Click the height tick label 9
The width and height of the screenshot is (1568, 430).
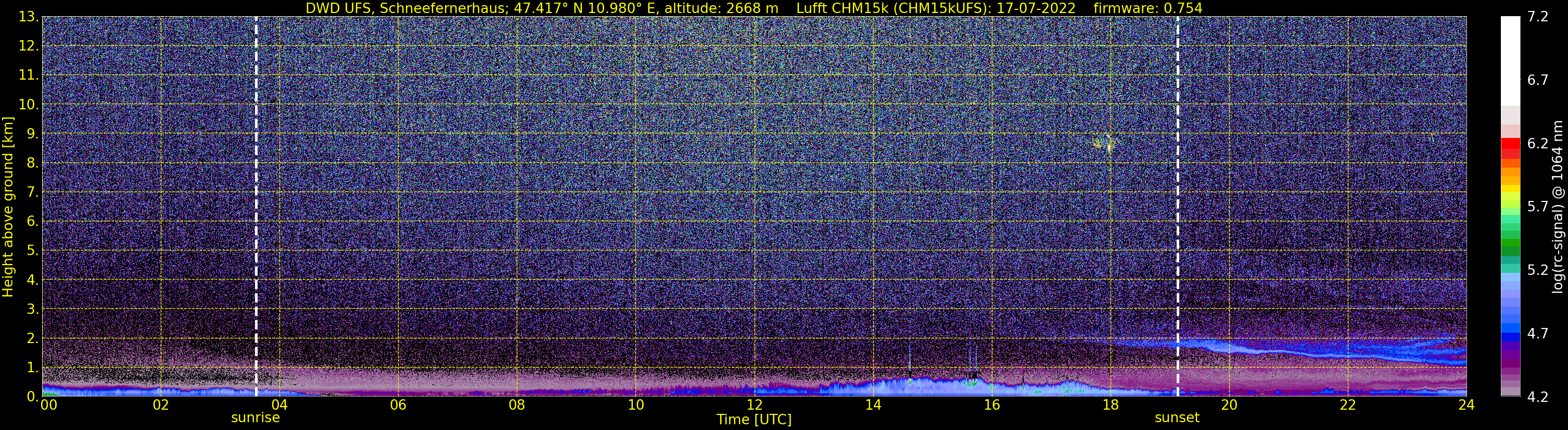click(x=32, y=134)
